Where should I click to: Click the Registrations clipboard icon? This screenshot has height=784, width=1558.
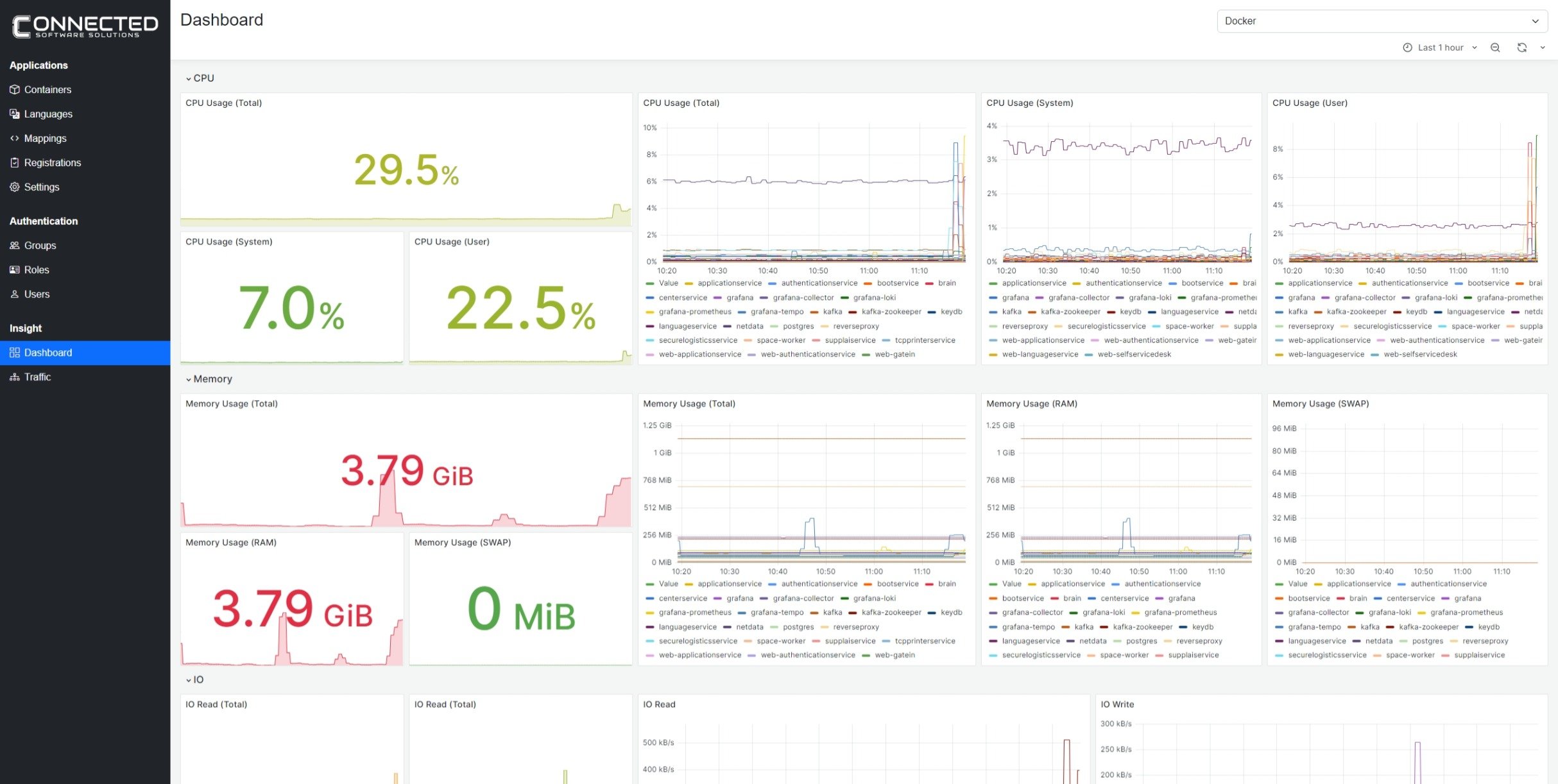pos(14,163)
